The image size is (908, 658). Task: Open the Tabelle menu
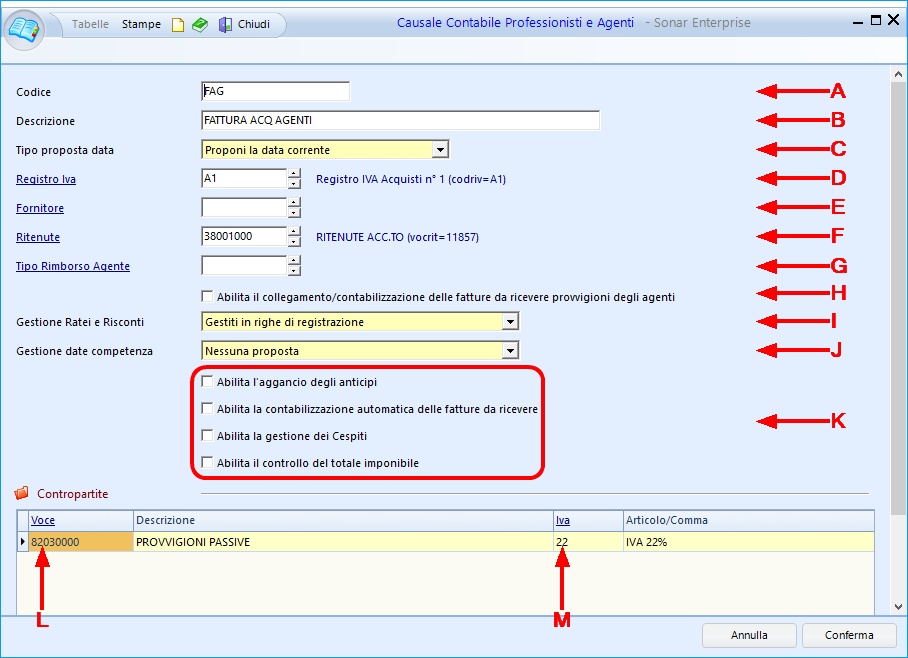(91, 24)
